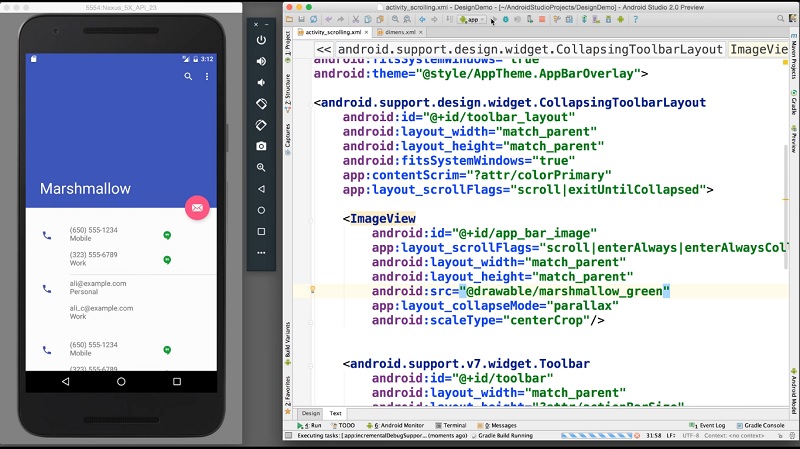Viewport: 800px width, 449px height.
Task: Click the Cut scissors icon
Action: tap(356, 19)
